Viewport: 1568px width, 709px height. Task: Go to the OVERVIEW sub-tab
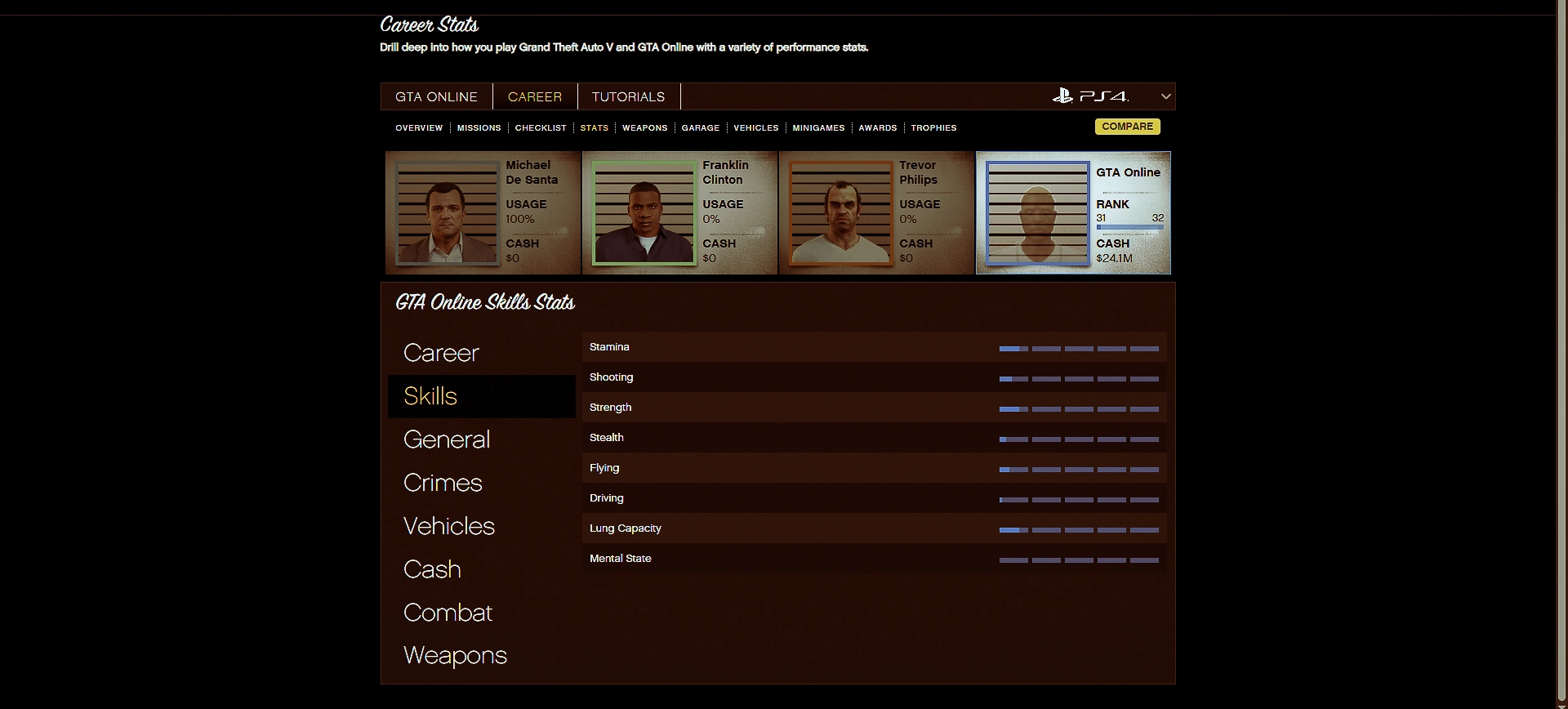(x=419, y=128)
